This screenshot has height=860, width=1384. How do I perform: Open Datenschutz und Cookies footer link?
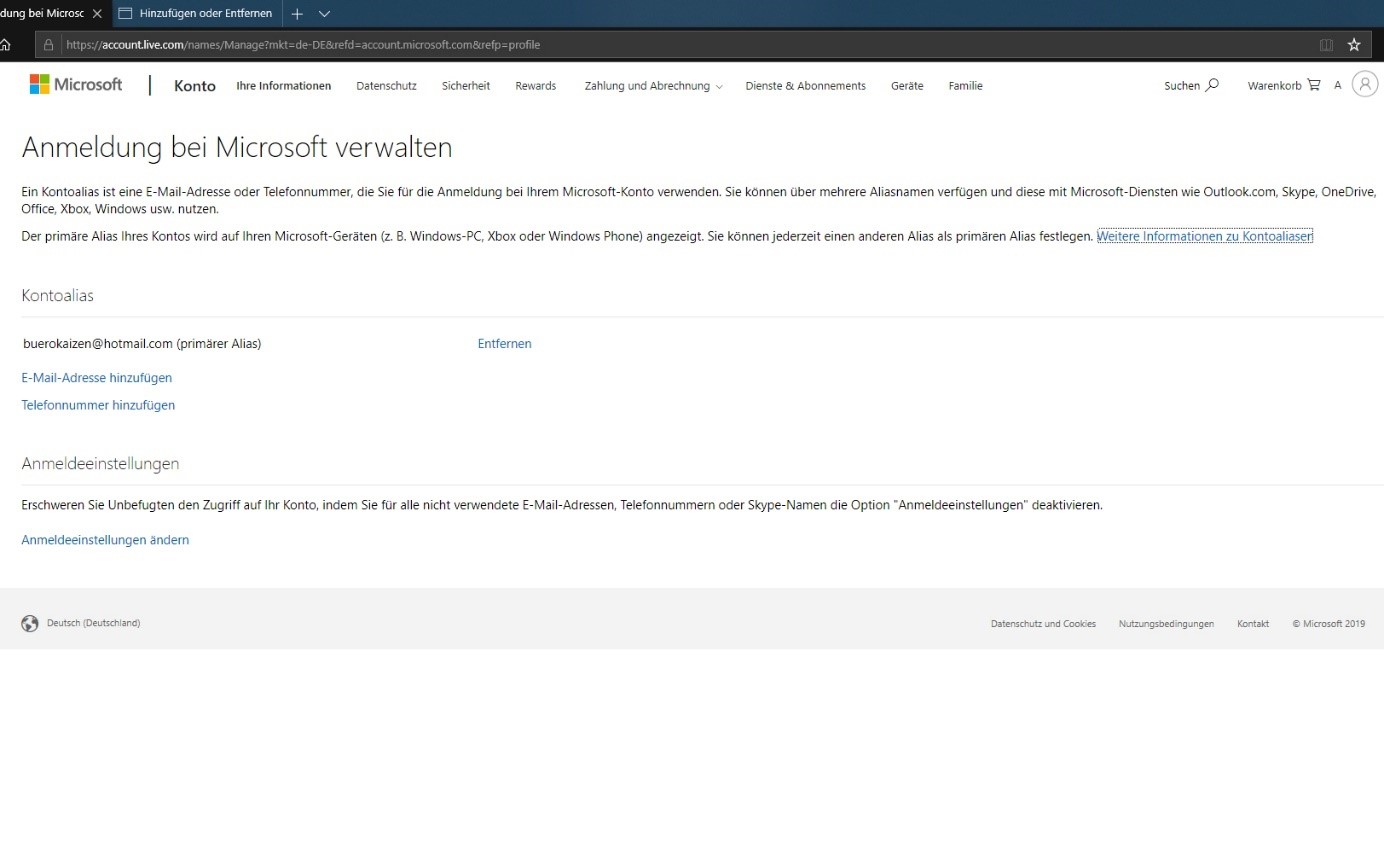click(1043, 624)
